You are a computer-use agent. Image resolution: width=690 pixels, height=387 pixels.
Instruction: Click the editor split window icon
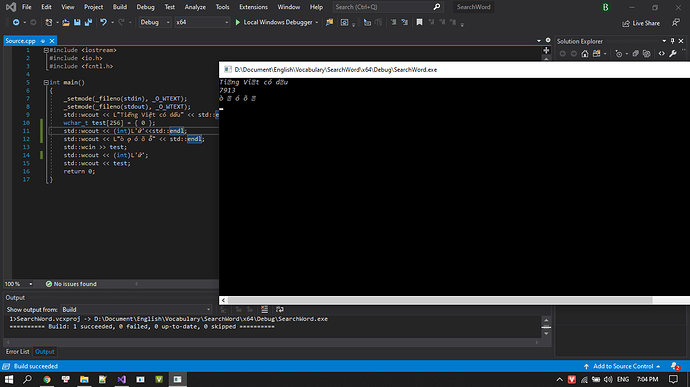pos(546,50)
